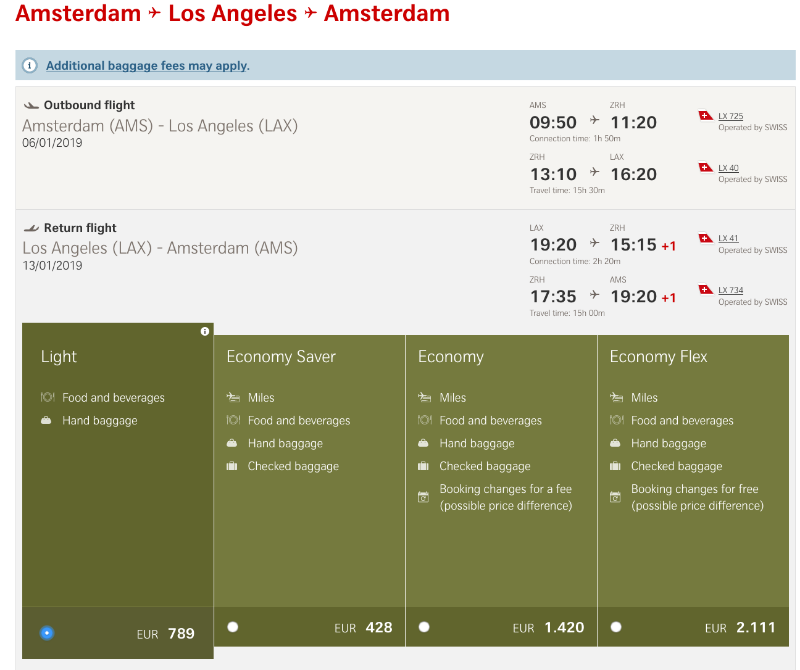Click the return flight landing plane icon
Image resolution: width=800 pixels, height=670 pixels.
tap(30, 228)
